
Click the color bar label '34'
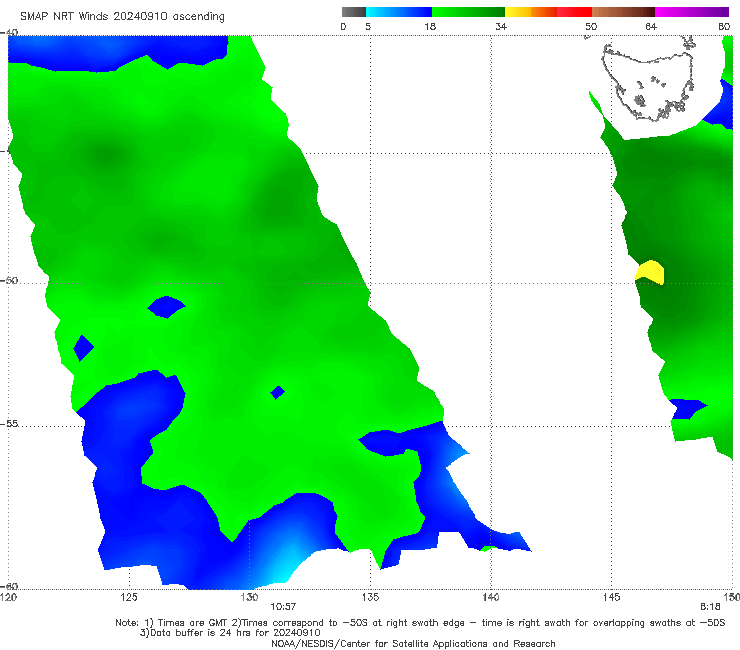(501, 27)
